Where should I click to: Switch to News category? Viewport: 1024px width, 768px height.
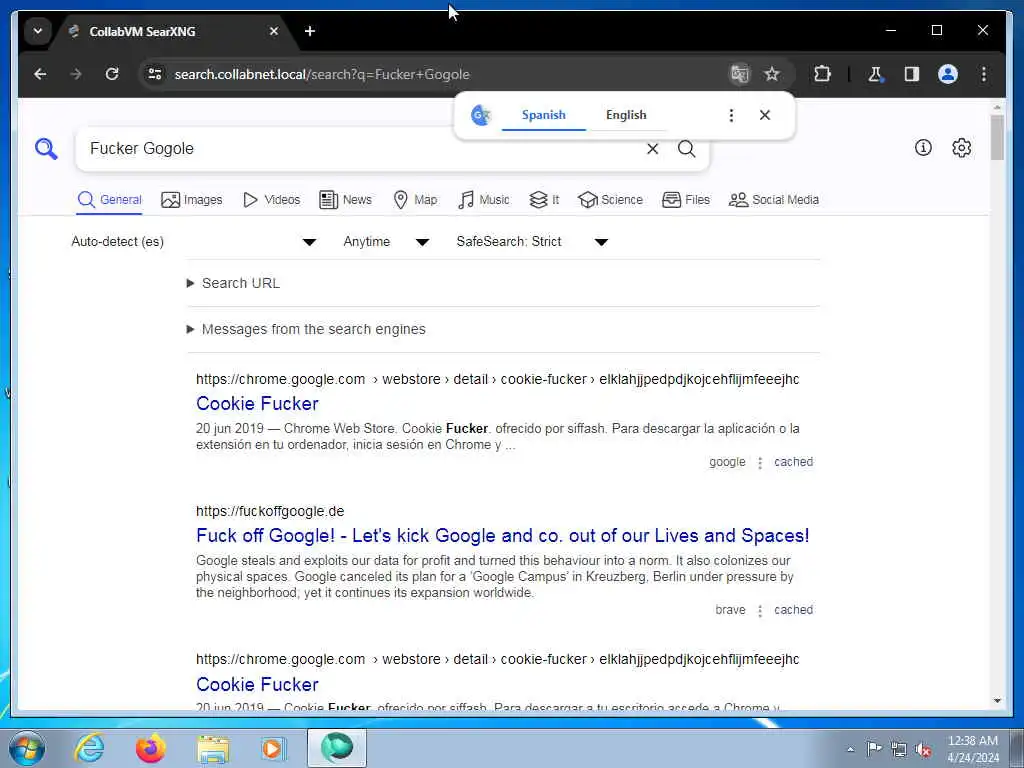tap(345, 200)
